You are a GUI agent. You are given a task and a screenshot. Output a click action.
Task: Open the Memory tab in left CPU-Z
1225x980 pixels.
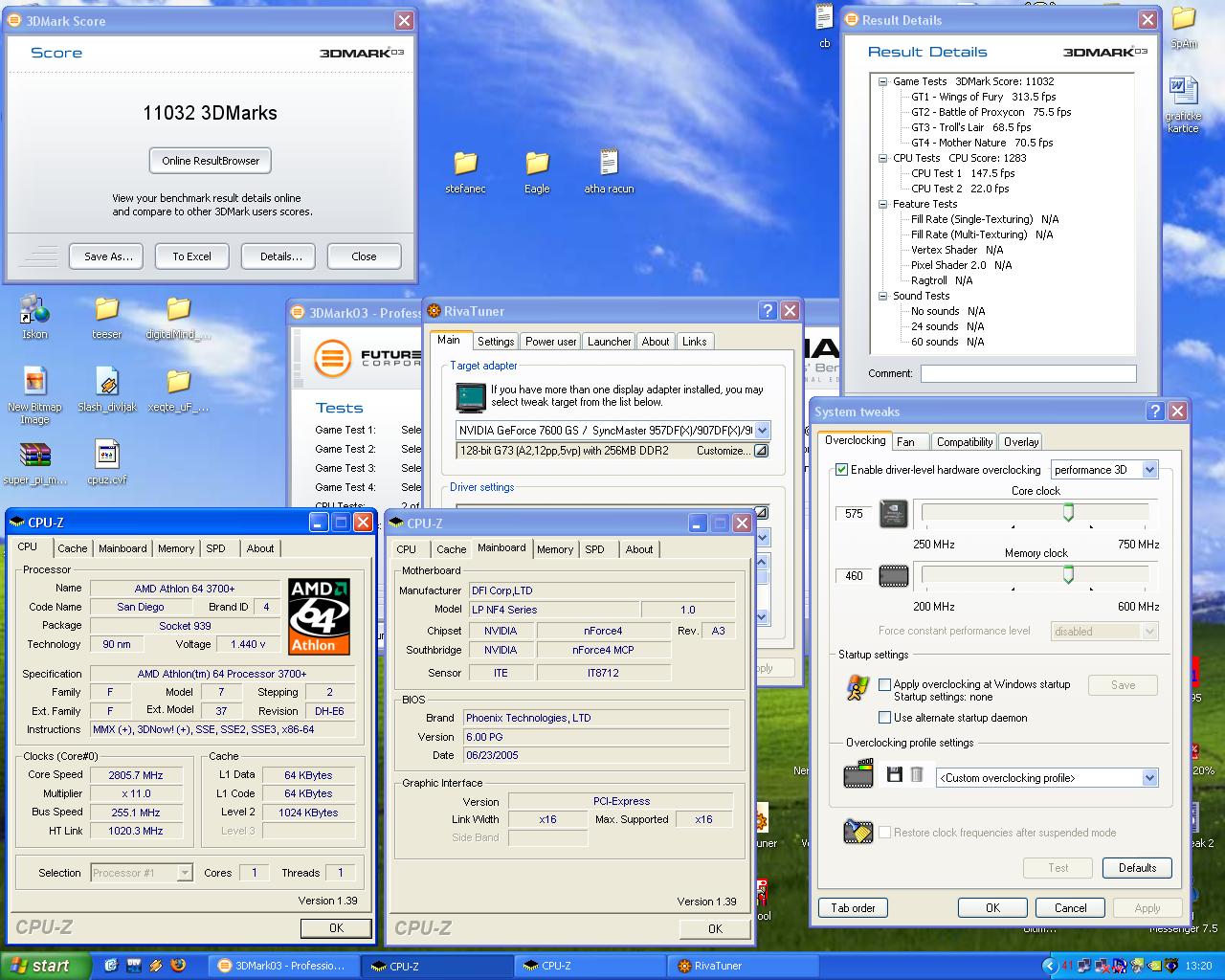click(x=176, y=548)
